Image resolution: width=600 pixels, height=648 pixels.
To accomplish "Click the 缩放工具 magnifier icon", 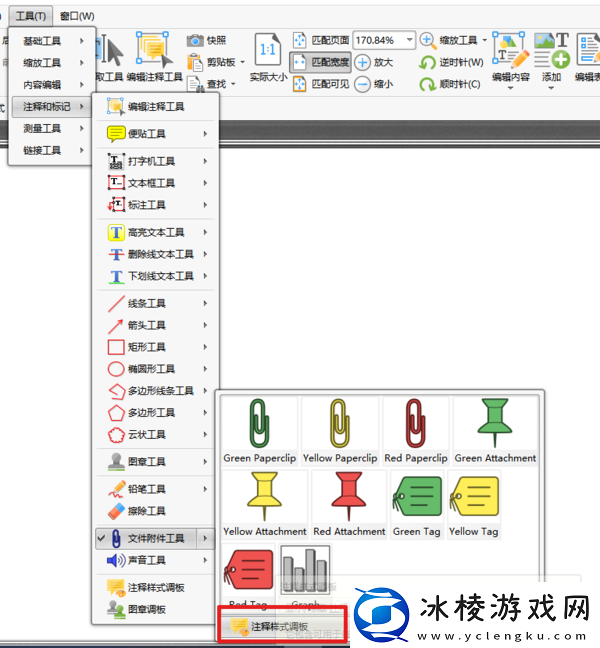I will point(427,40).
